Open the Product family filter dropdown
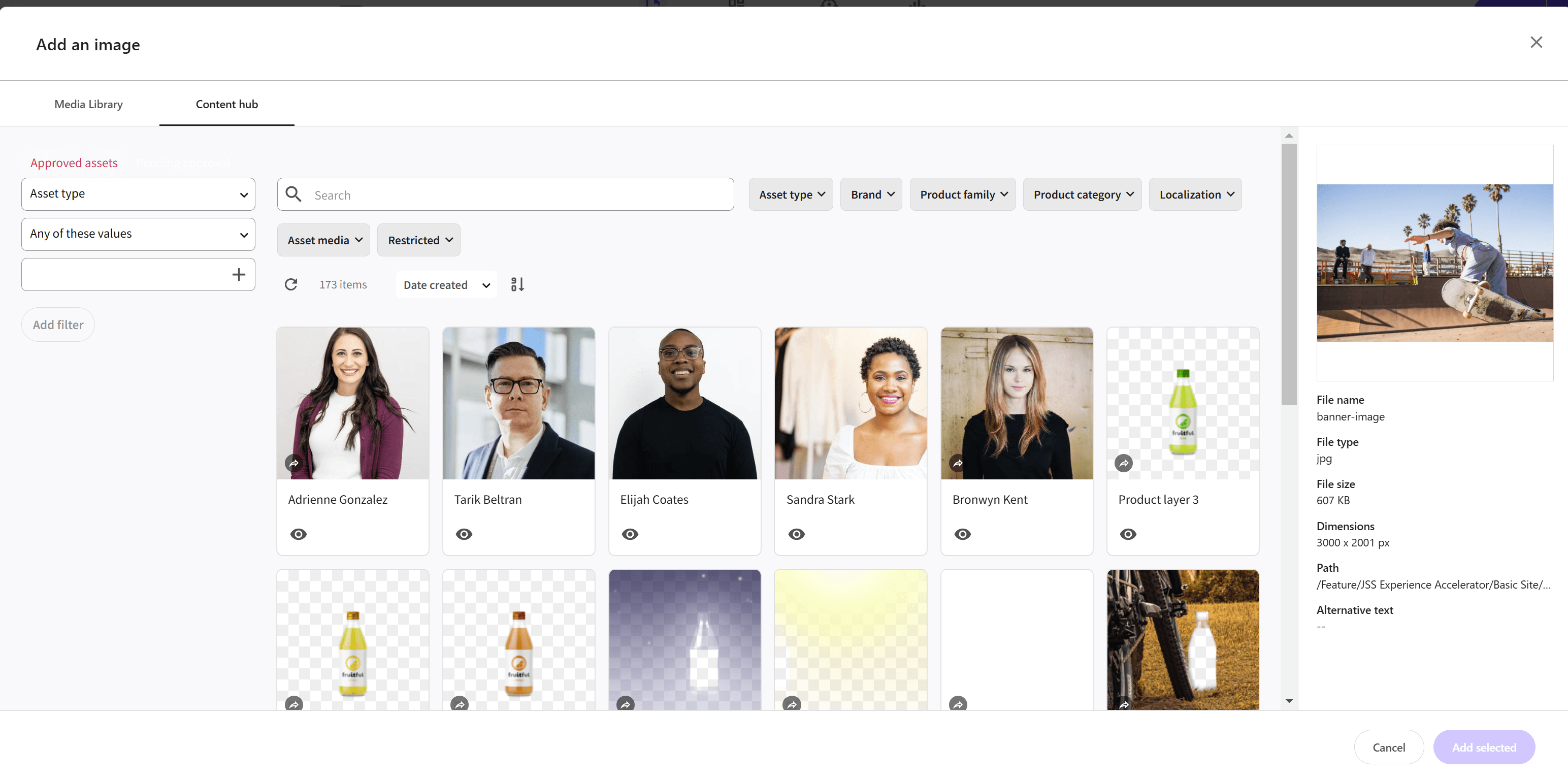Viewport: 1568px width, 779px height. click(962, 194)
